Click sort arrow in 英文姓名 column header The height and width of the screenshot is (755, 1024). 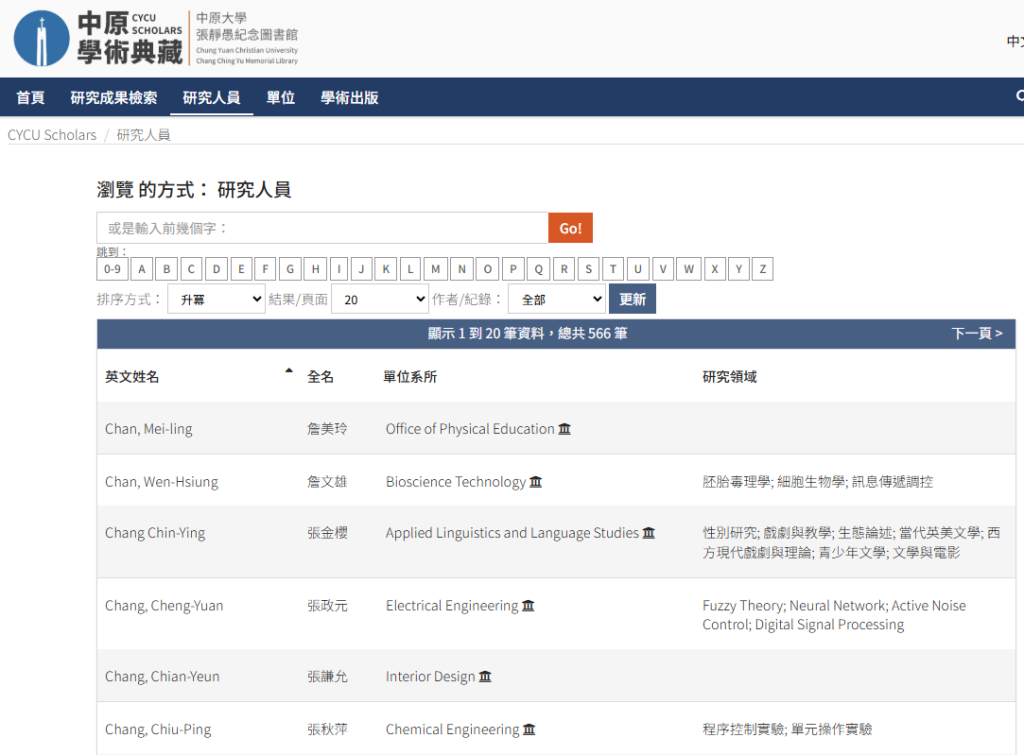click(289, 371)
